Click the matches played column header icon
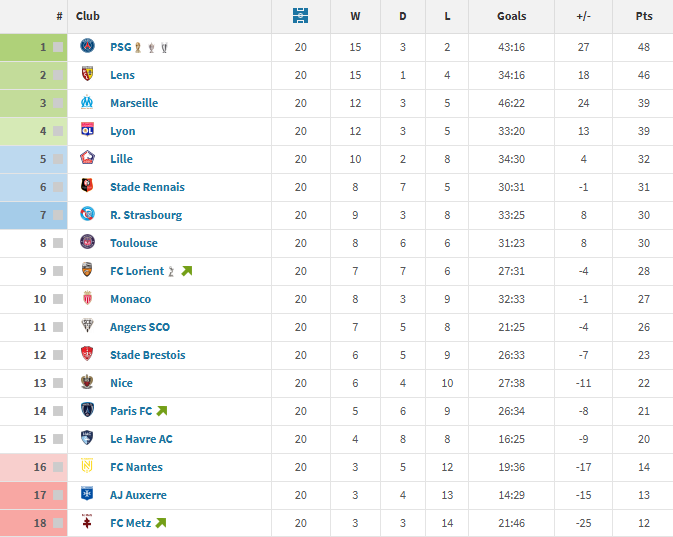The width and height of the screenshot is (673, 537). coord(301,16)
